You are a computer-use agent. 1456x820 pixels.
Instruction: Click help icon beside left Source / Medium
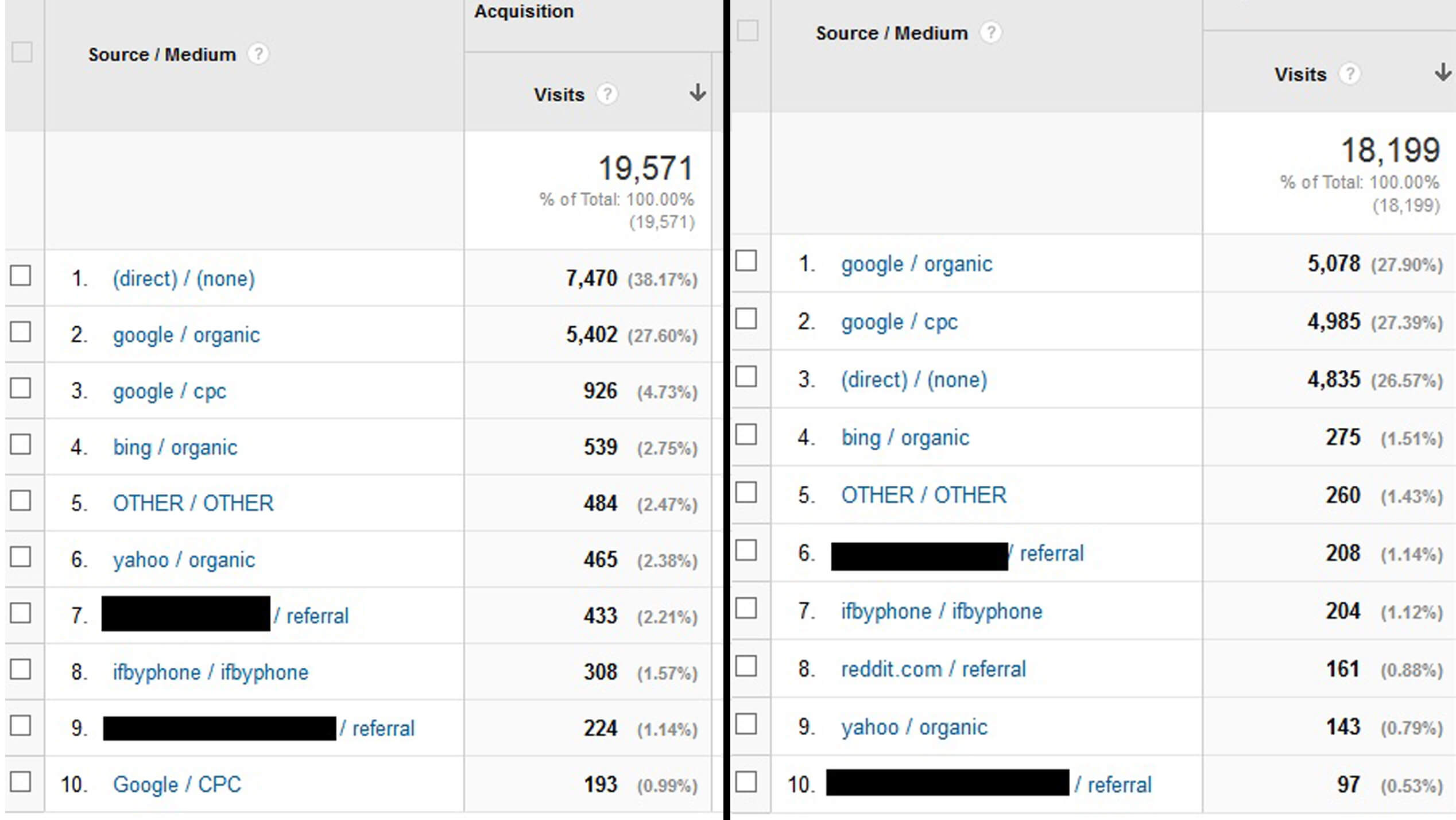pos(258,55)
